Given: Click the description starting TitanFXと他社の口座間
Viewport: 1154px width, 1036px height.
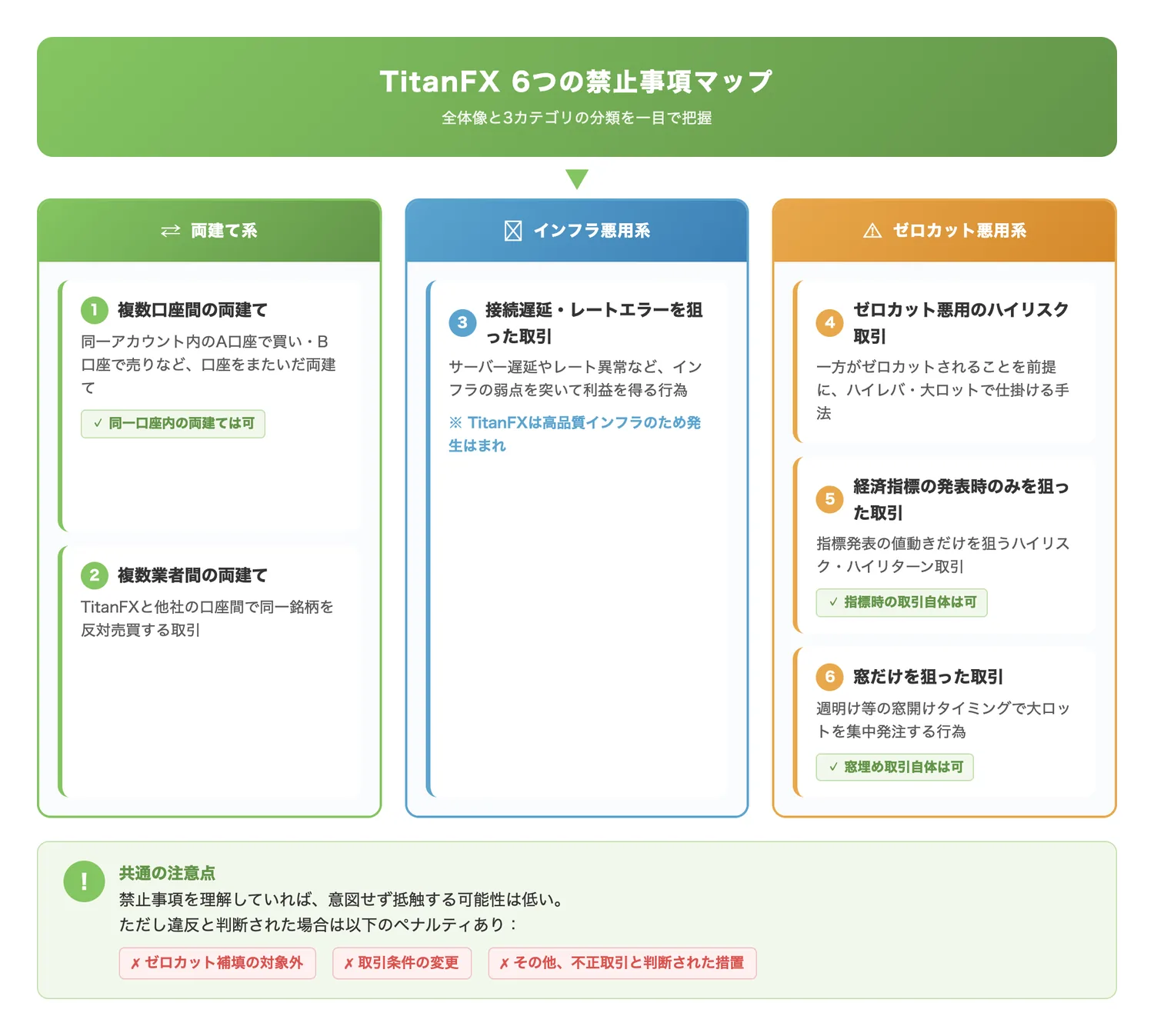Looking at the screenshot, I should coord(208,618).
